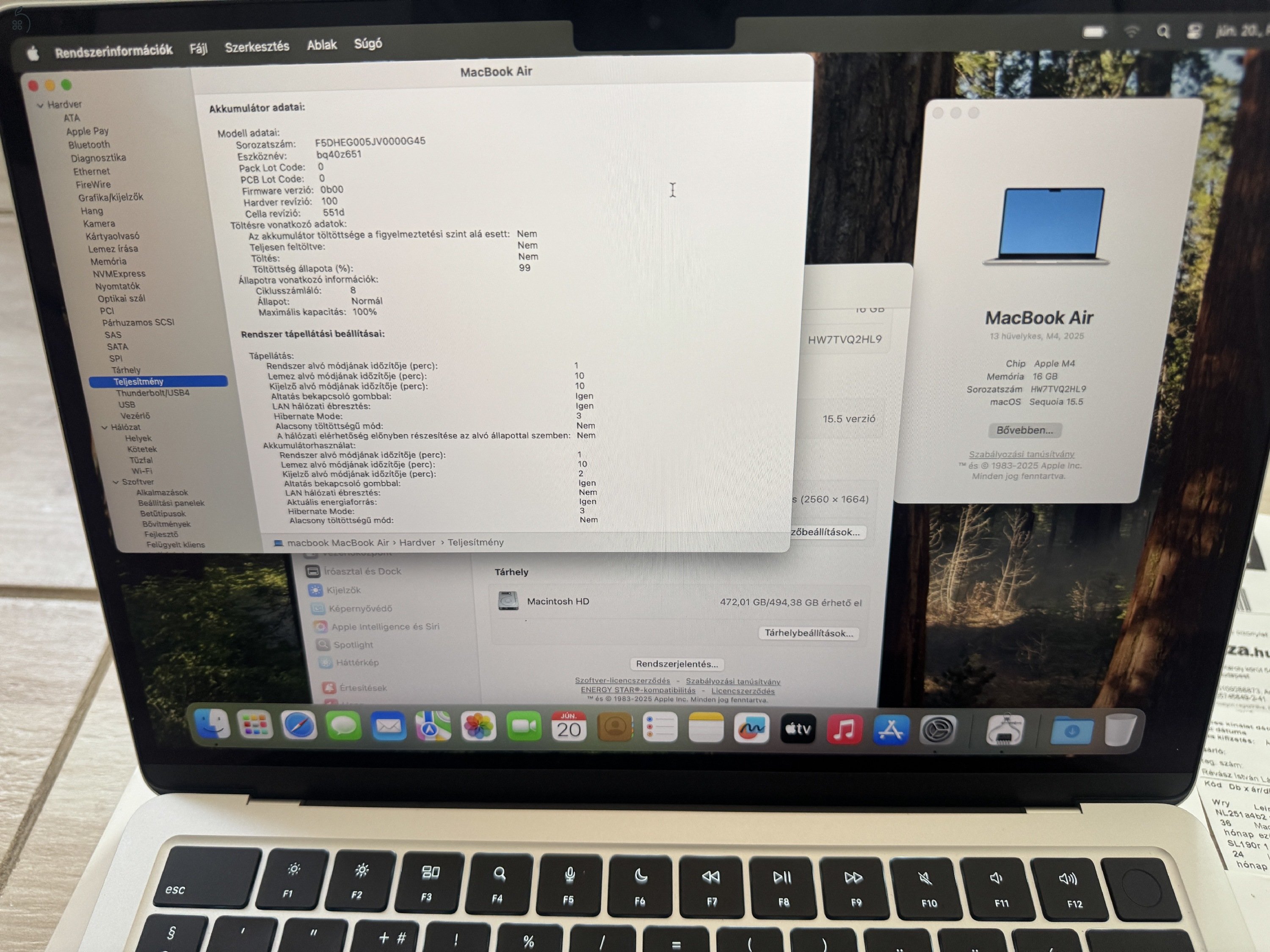Open Trash in the Dock

(1120, 730)
